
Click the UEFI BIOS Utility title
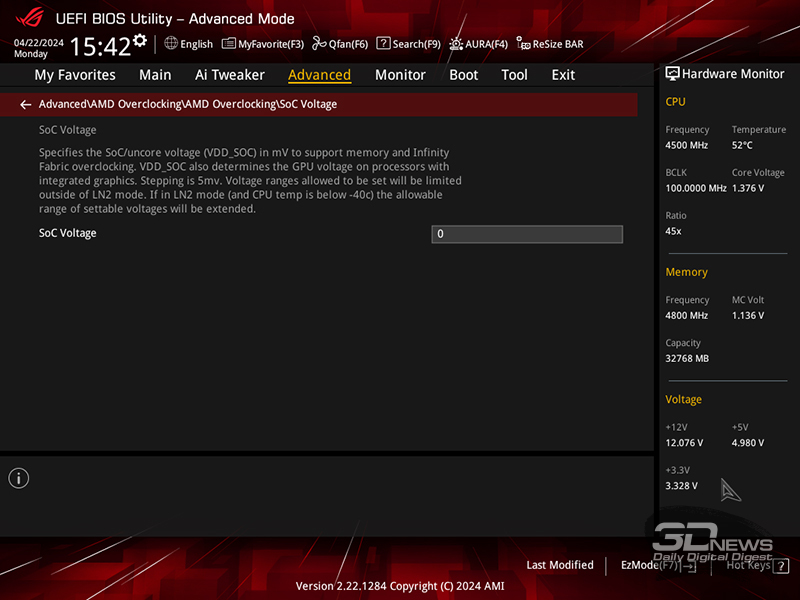click(175, 19)
